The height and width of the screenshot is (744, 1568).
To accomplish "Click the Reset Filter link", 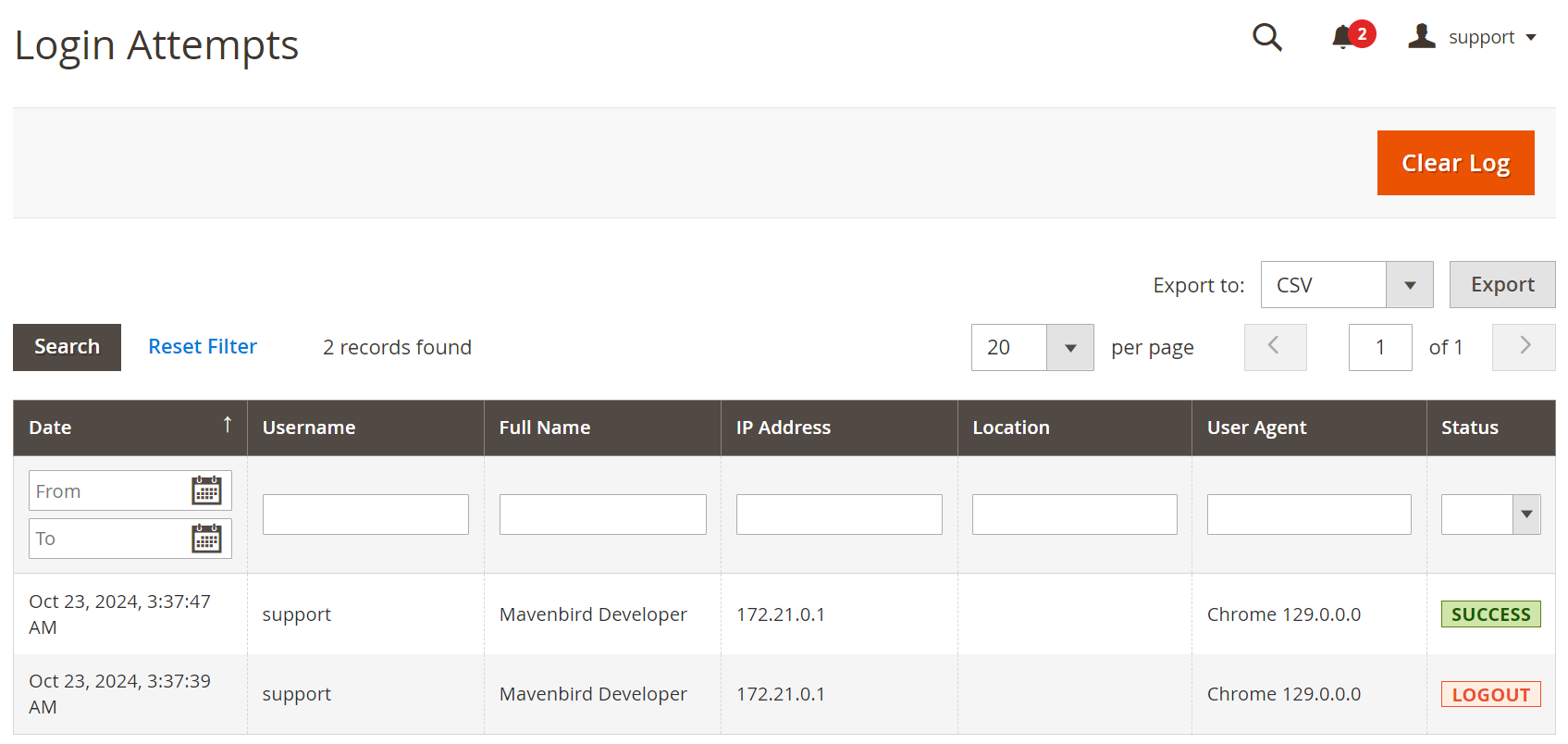I will coord(203,347).
